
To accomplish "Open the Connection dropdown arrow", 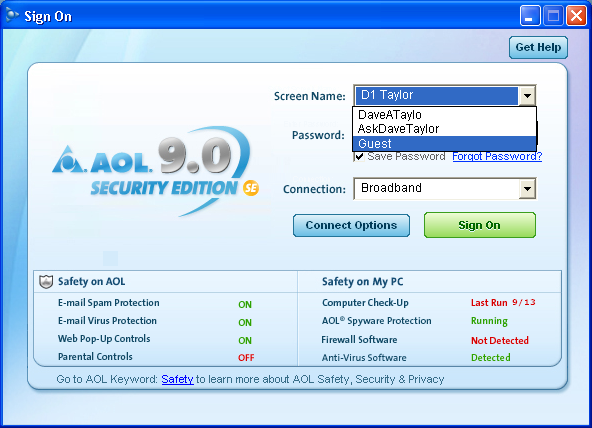I will click(x=527, y=188).
